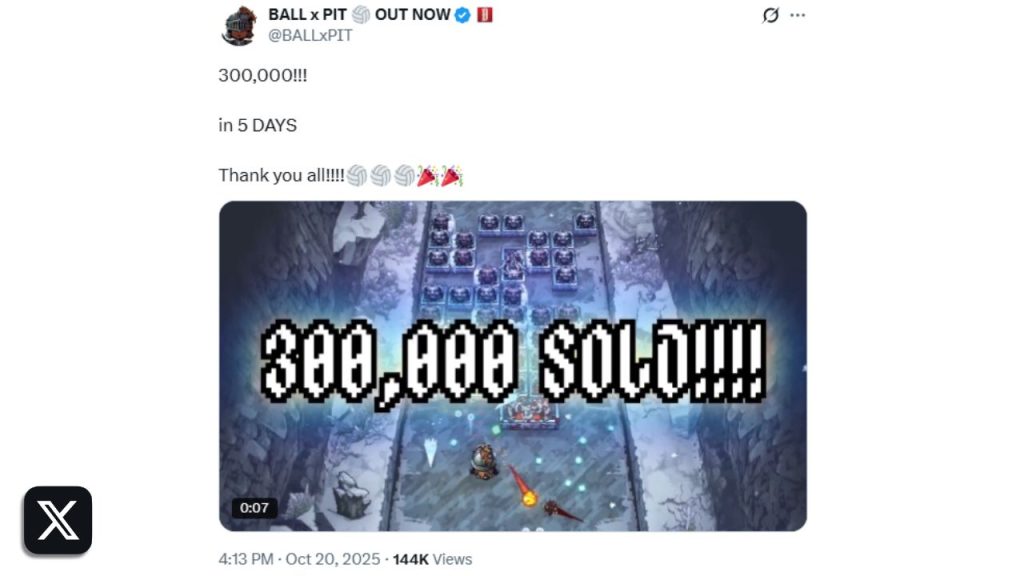The width and height of the screenshot is (1024, 576).
Task: Open the three-dot more options menu
Action: 797,15
